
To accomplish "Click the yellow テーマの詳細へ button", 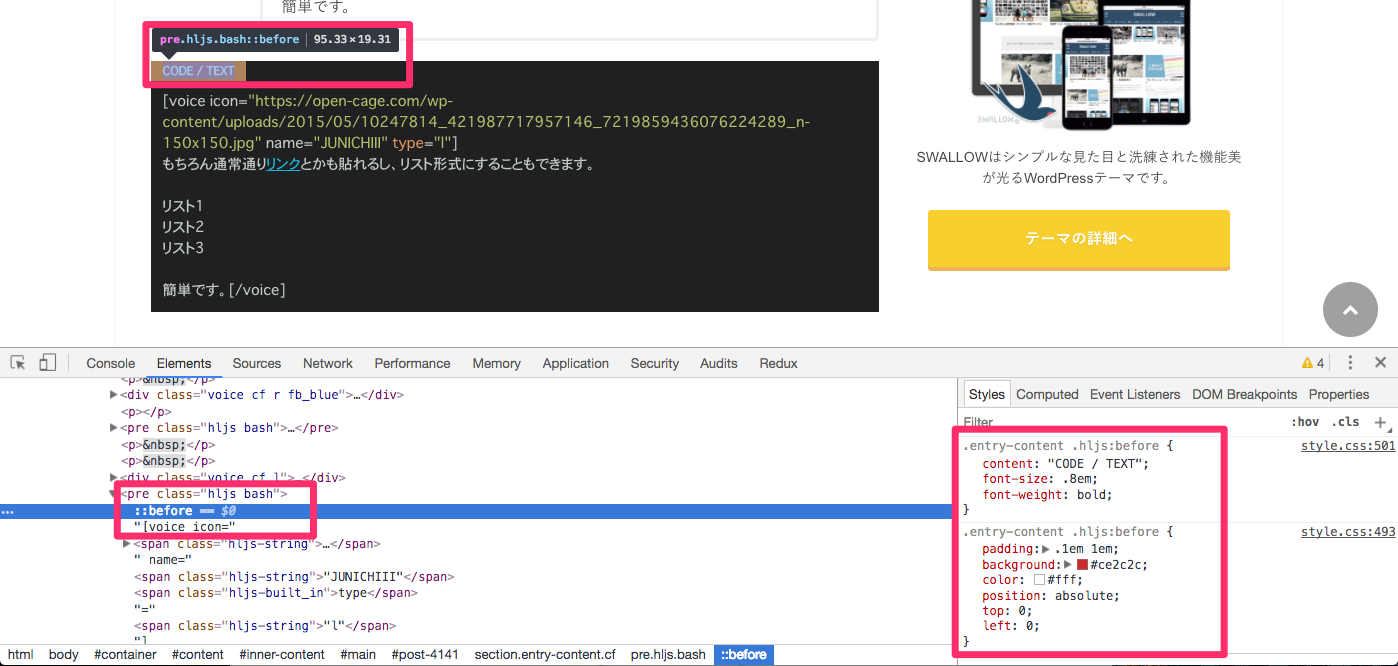I will point(1078,239).
